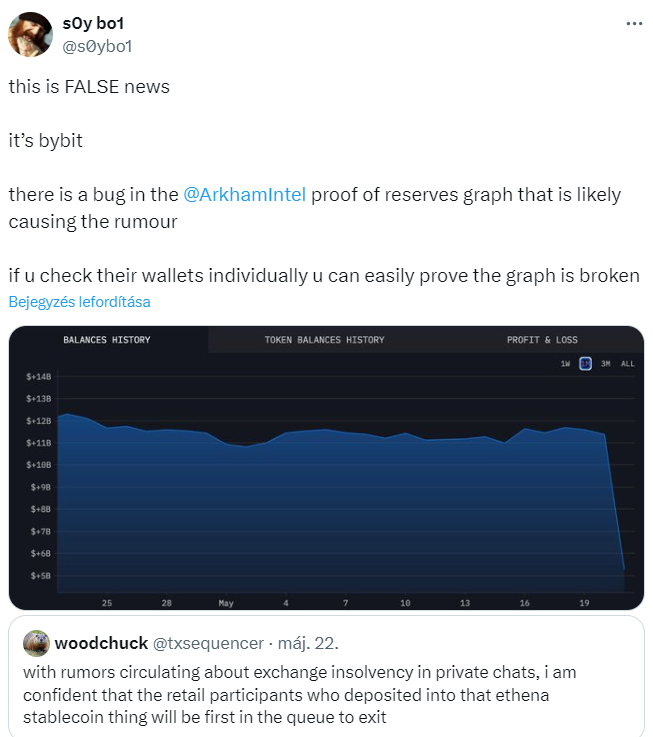Open the s0y bo1 profile avatar

(x=31, y=35)
